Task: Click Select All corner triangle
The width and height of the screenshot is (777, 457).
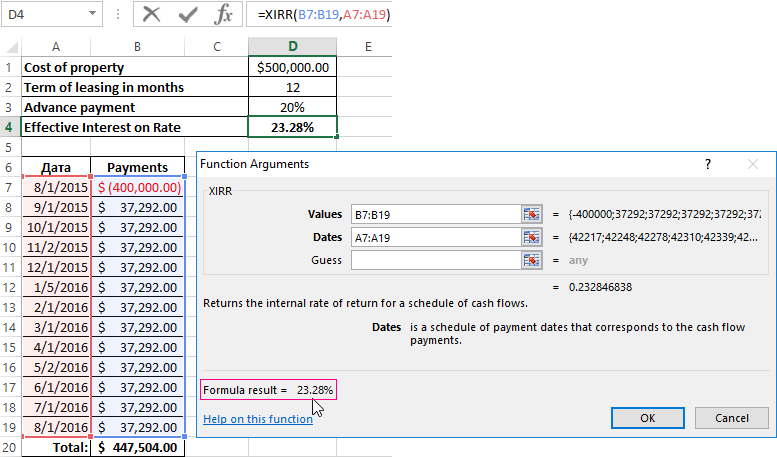Action: 11,47
